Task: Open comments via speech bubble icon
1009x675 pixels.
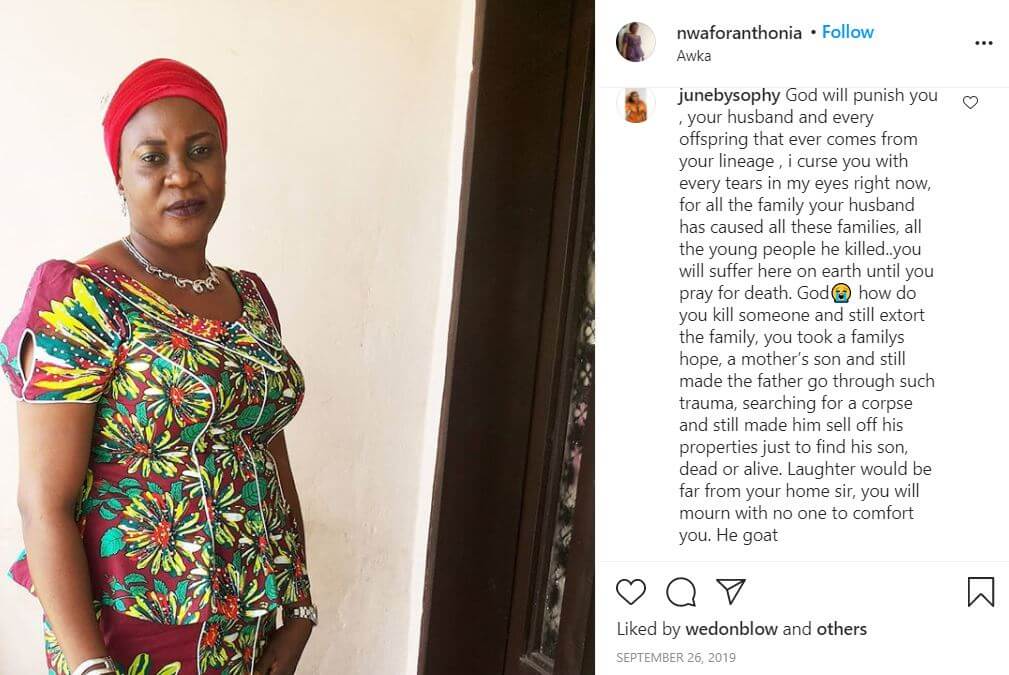Action: [681, 592]
